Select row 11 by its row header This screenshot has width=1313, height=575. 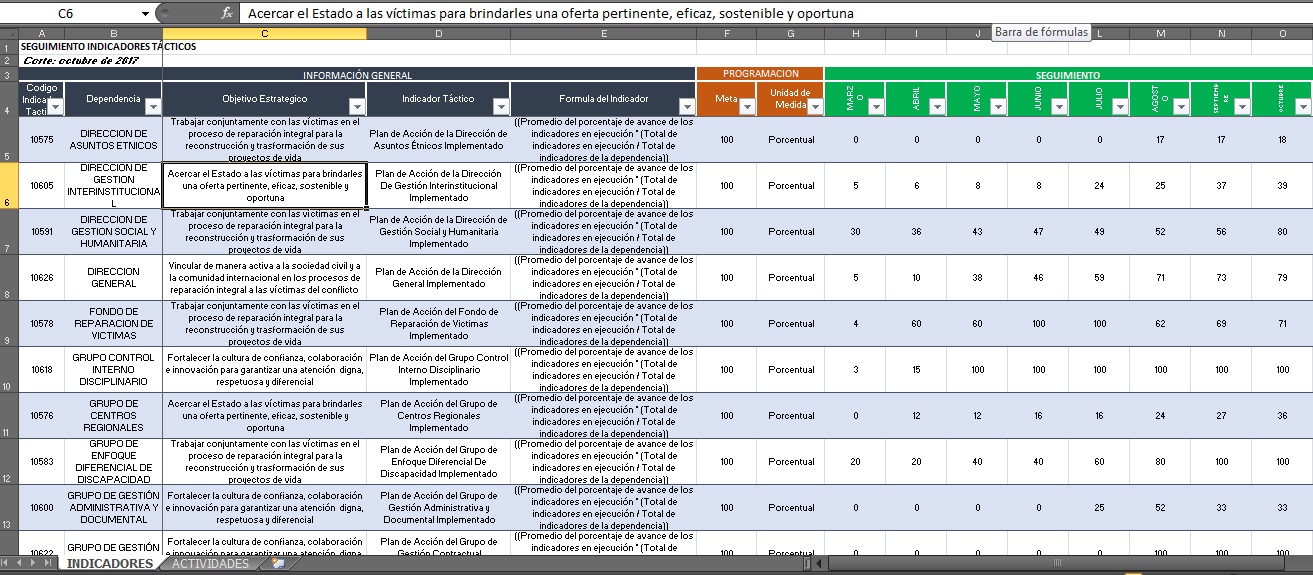(8, 415)
